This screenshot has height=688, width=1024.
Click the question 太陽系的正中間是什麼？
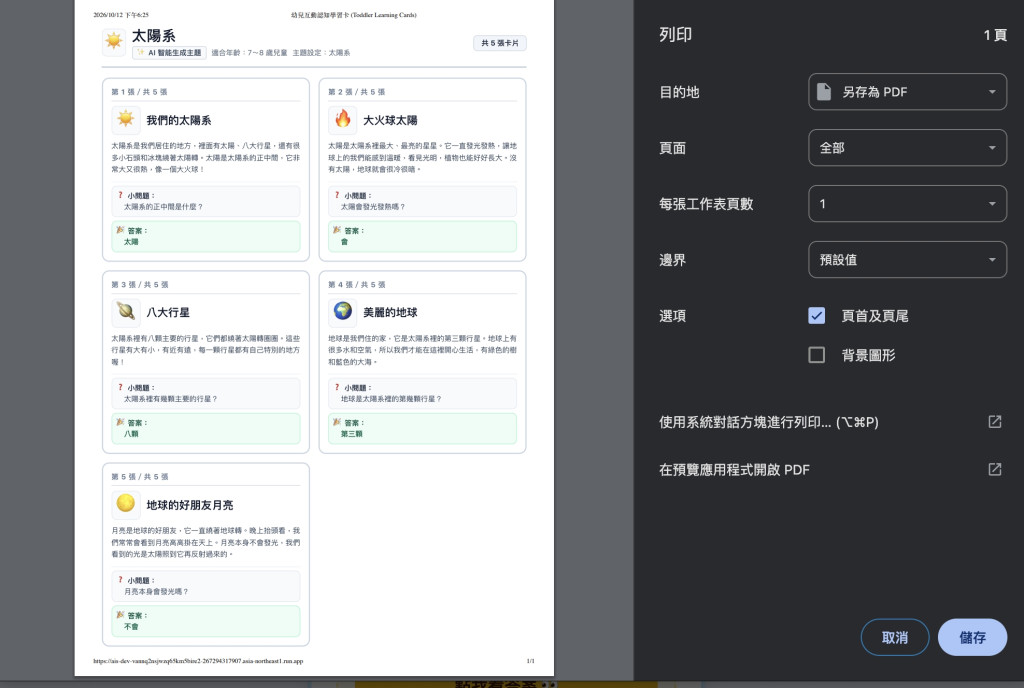[x=163, y=207]
